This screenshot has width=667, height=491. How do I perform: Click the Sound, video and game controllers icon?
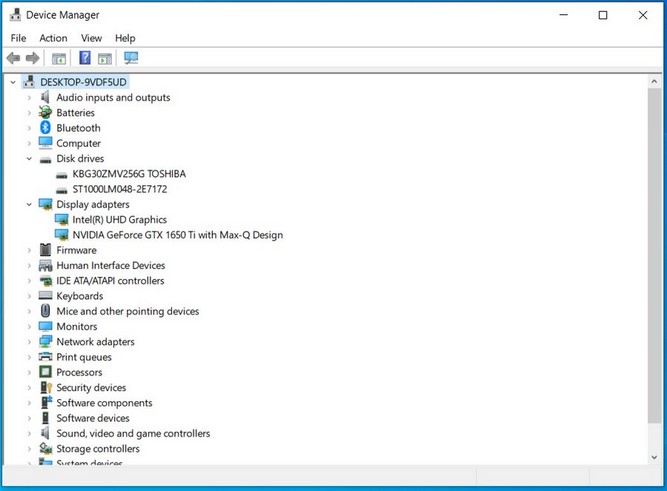point(45,433)
